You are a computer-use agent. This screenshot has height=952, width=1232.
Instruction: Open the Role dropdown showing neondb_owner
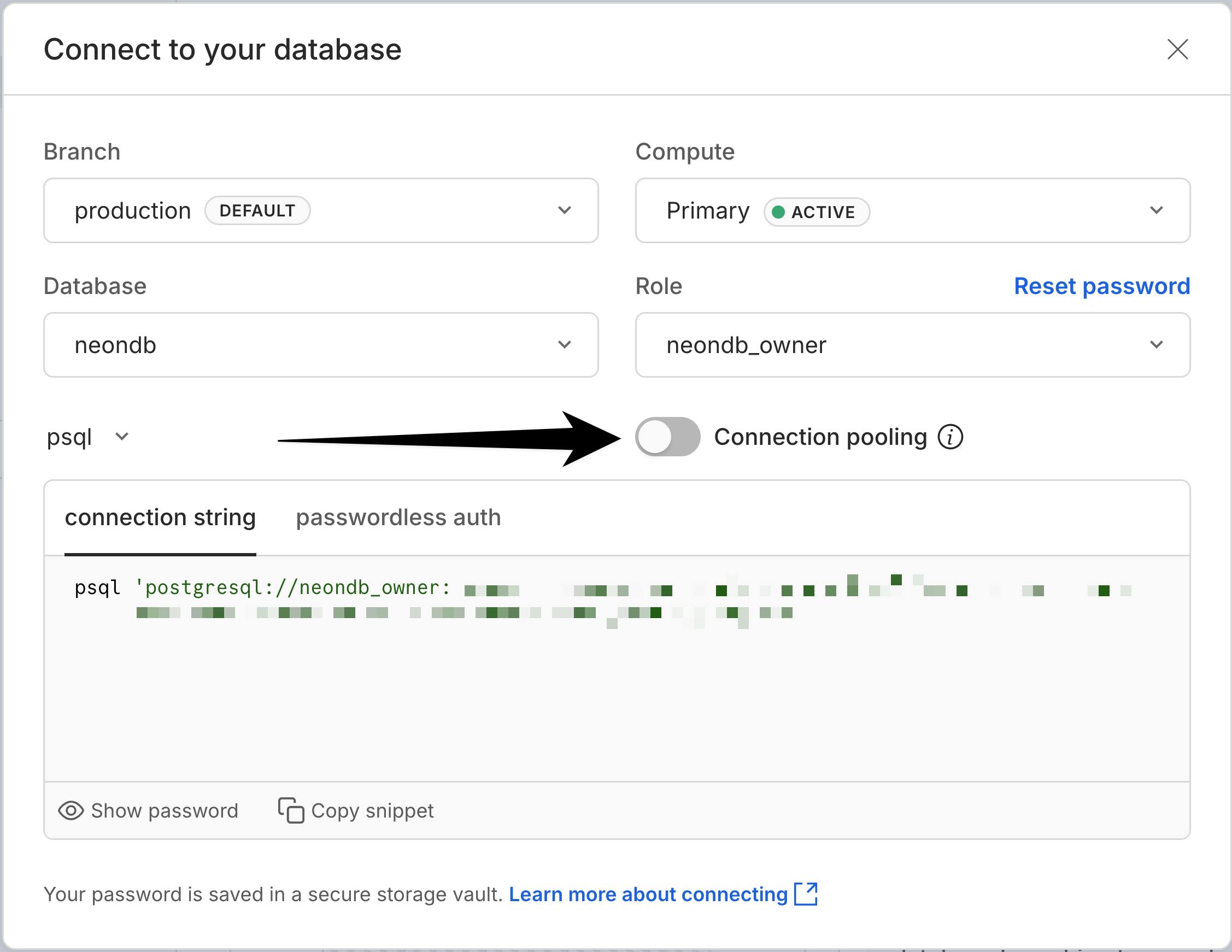coord(912,345)
